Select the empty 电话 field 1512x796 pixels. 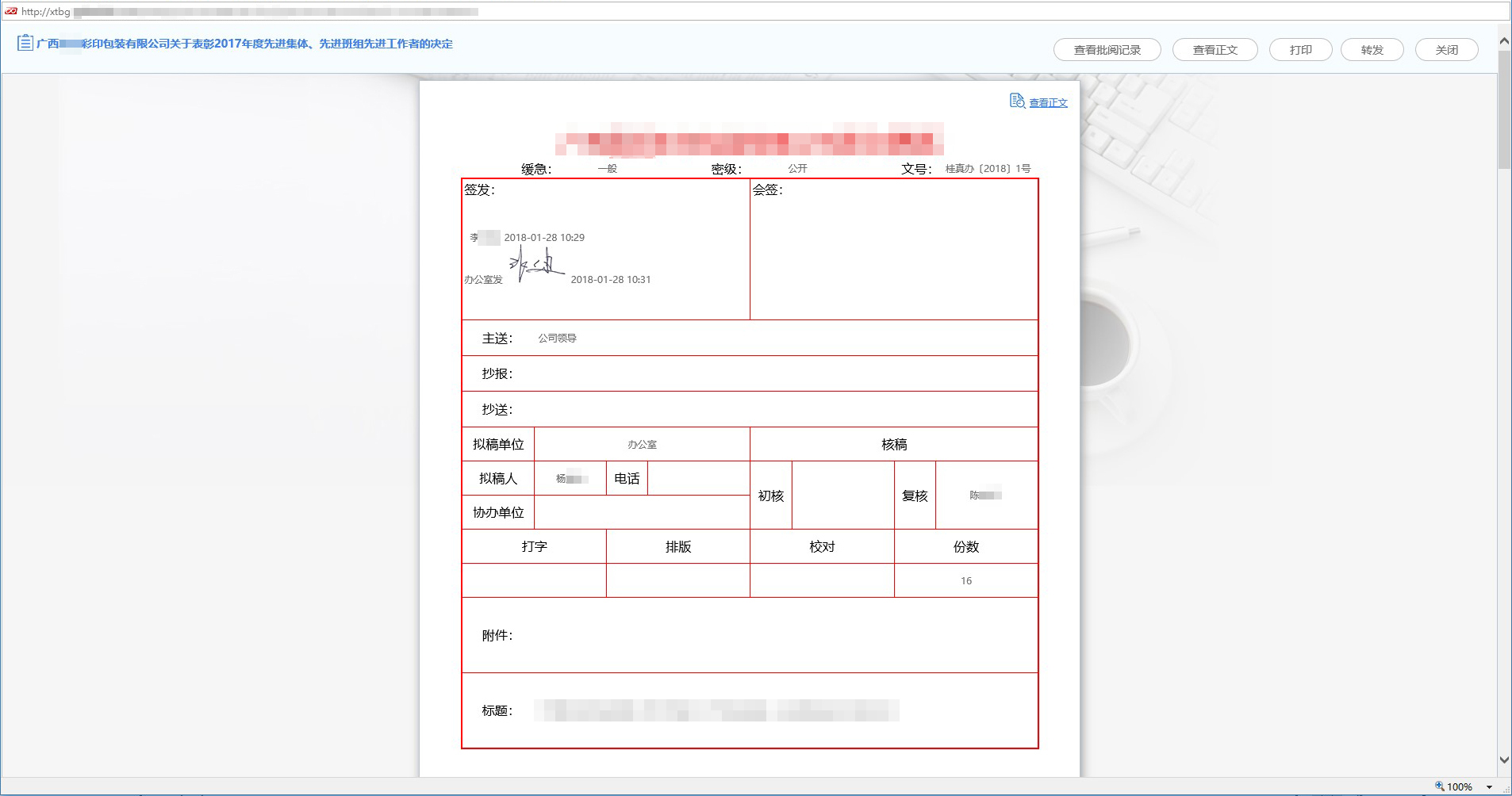pyautogui.click(x=698, y=479)
